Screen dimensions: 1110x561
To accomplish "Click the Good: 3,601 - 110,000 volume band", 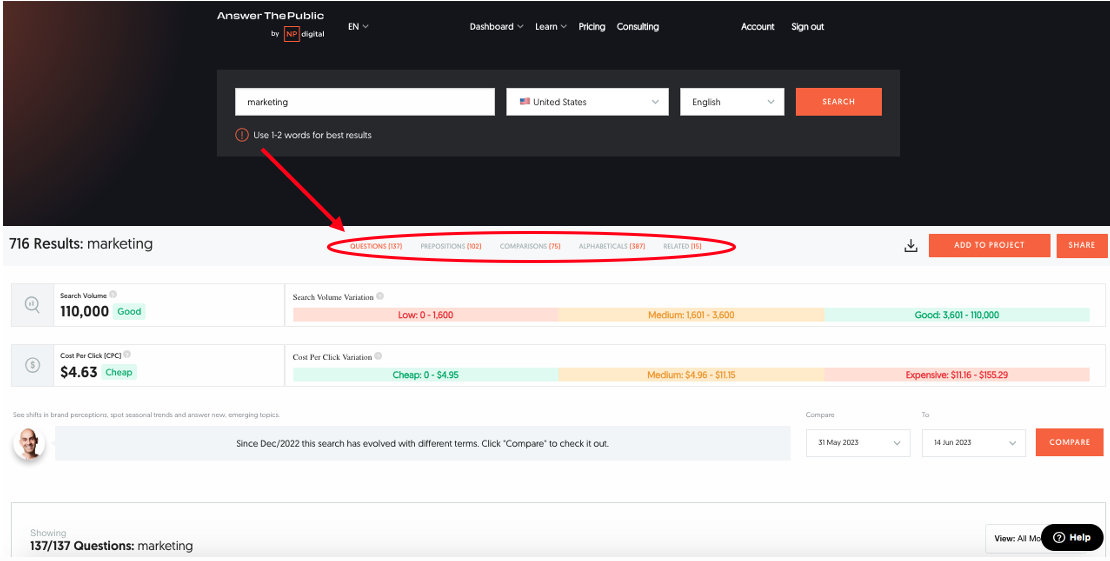I will click(x=956, y=314).
